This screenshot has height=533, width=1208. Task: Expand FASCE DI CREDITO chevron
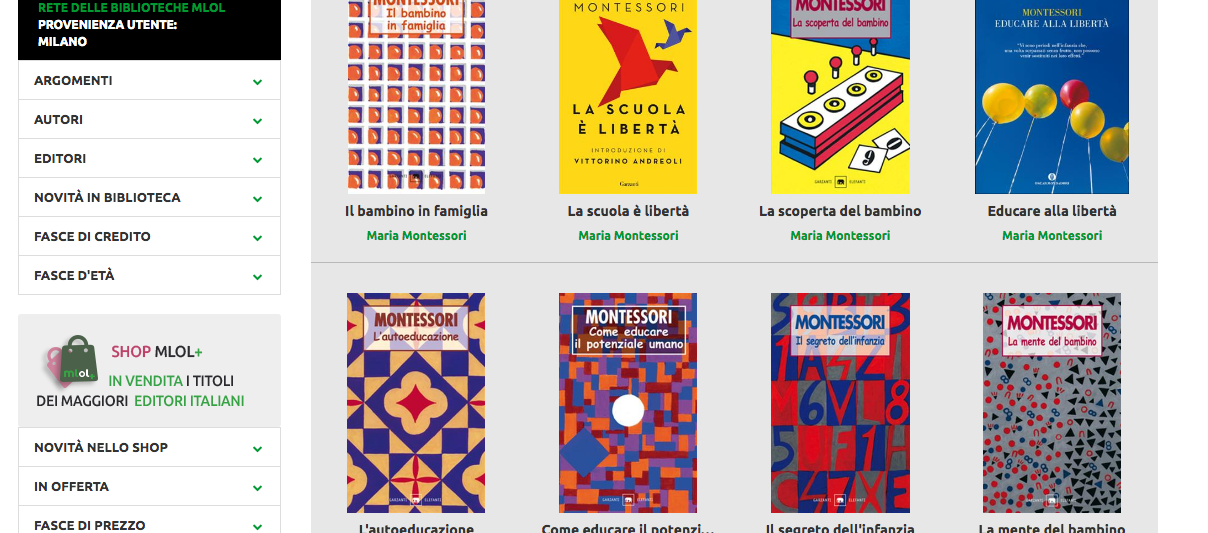[257, 238]
